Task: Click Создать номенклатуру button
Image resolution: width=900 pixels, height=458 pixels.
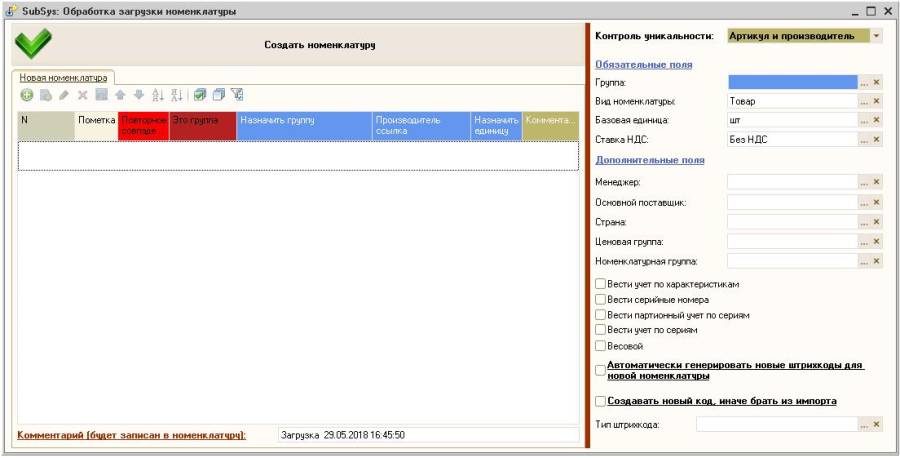Action: point(319,45)
